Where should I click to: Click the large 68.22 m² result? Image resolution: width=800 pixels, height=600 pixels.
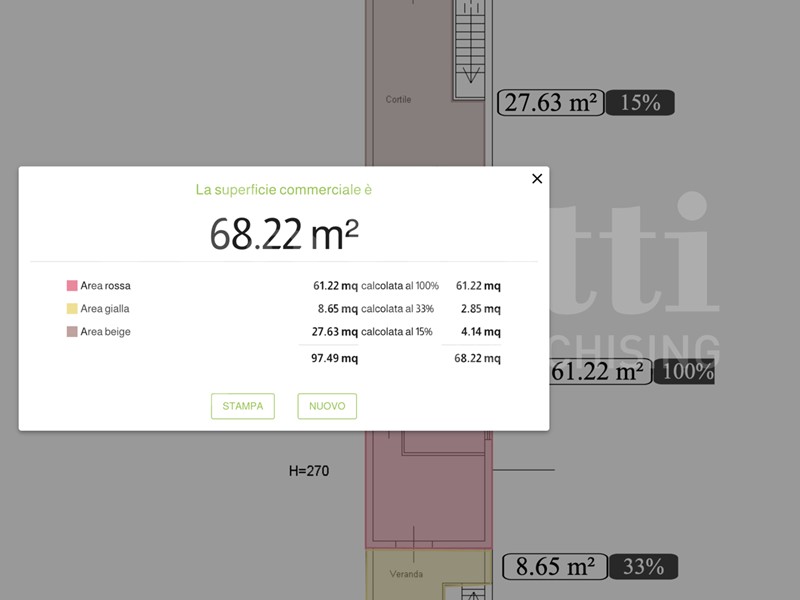point(284,233)
